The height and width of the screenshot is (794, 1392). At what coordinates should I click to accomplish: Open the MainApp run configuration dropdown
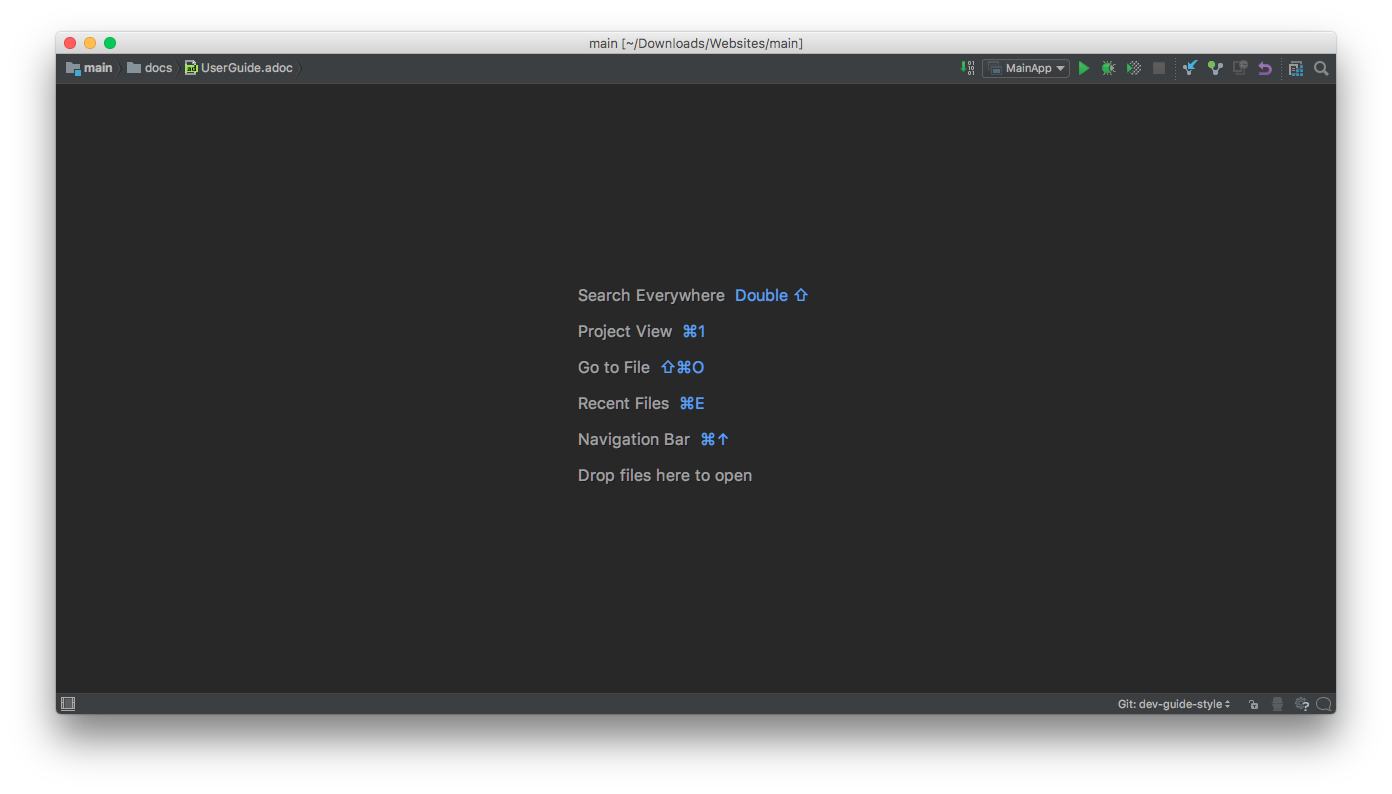point(1026,68)
